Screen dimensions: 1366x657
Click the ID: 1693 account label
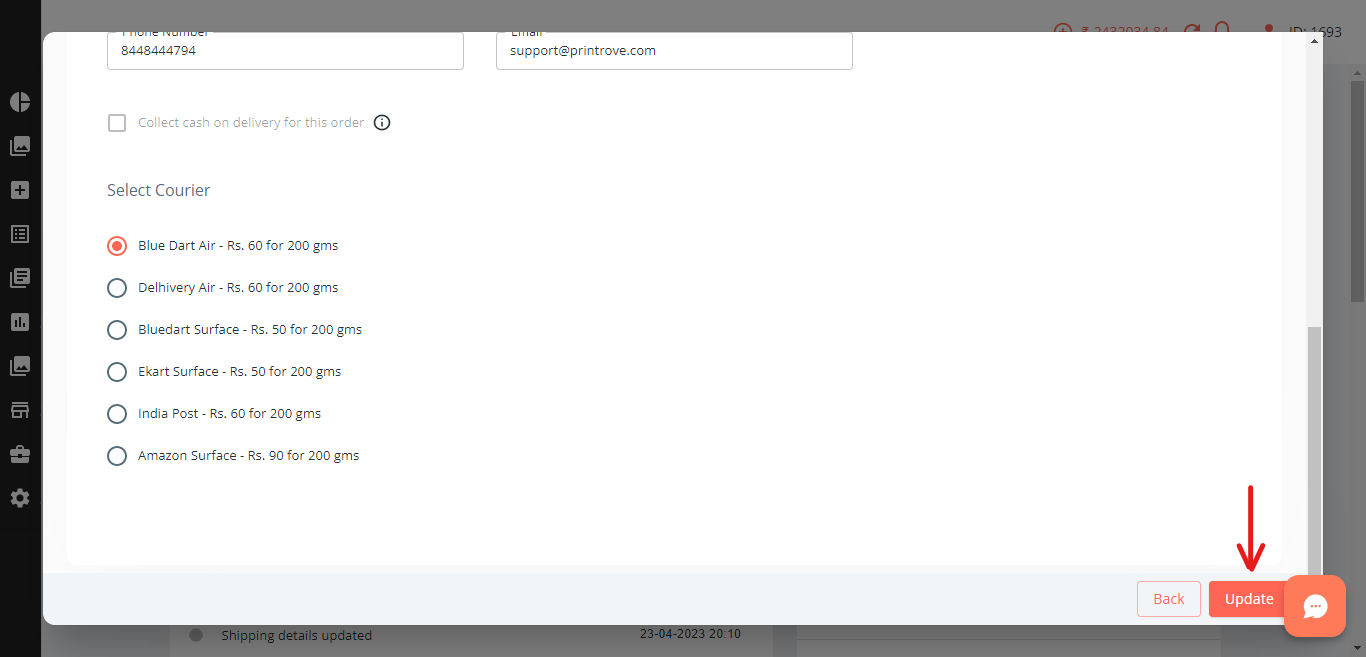(x=1315, y=31)
